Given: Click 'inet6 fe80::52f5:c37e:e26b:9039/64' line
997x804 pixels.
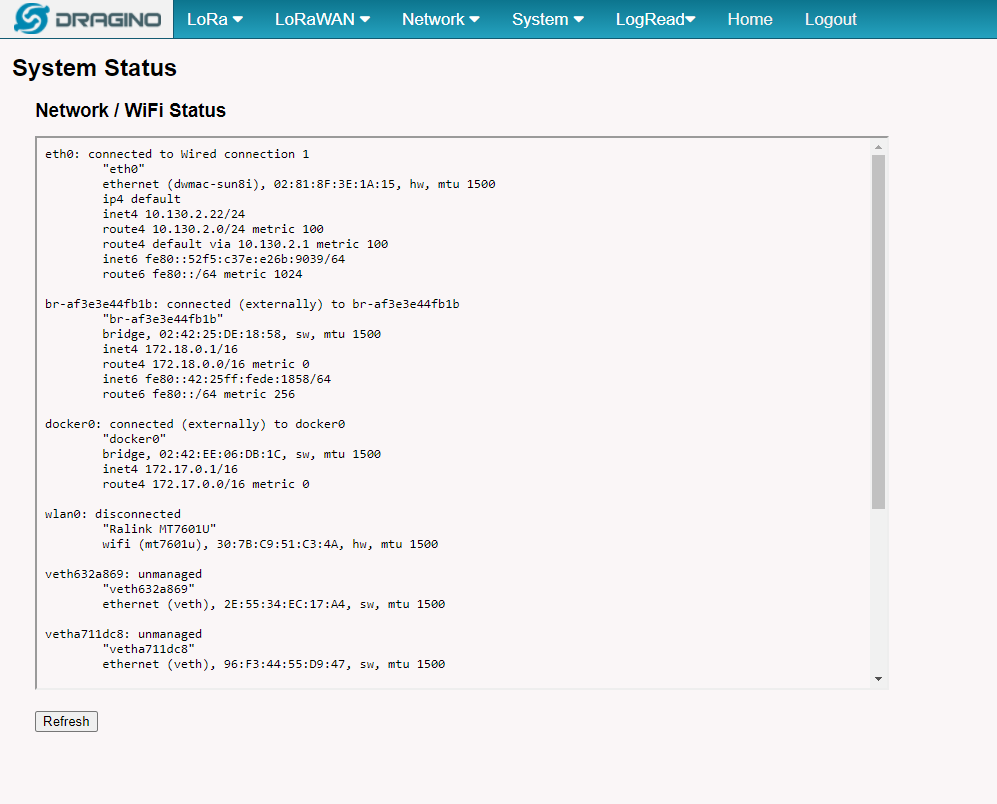Looking at the screenshot, I should click(224, 259).
